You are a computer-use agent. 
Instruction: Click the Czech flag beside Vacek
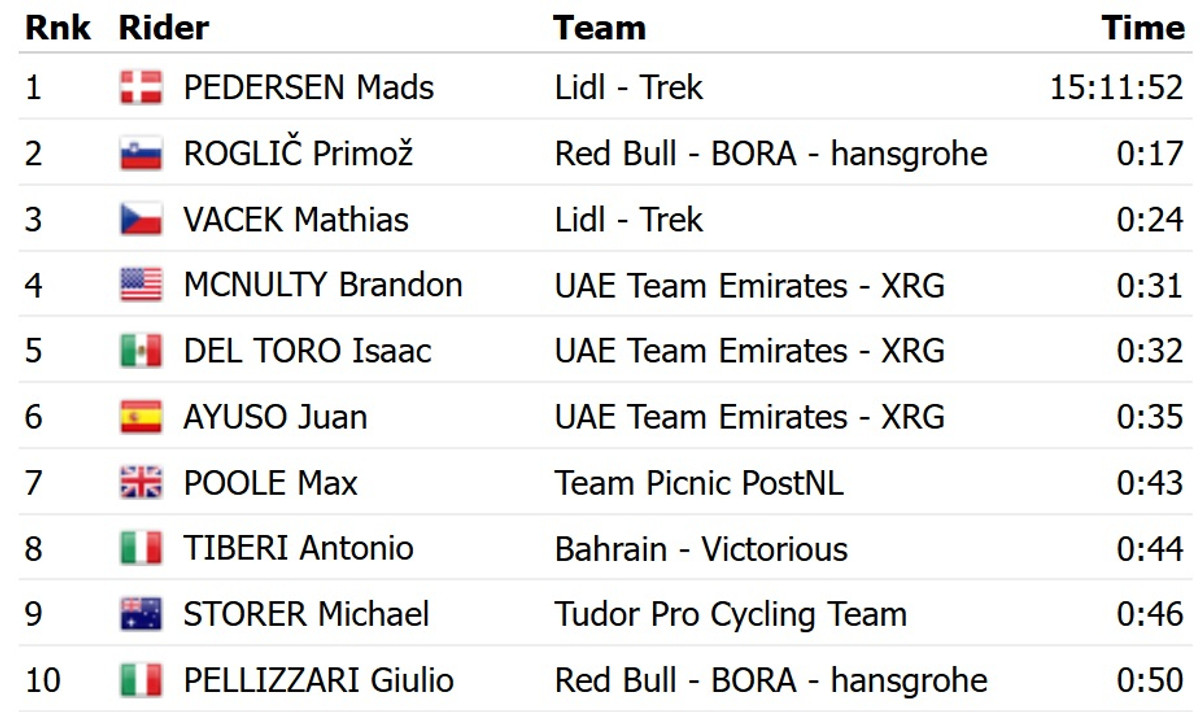141,220
